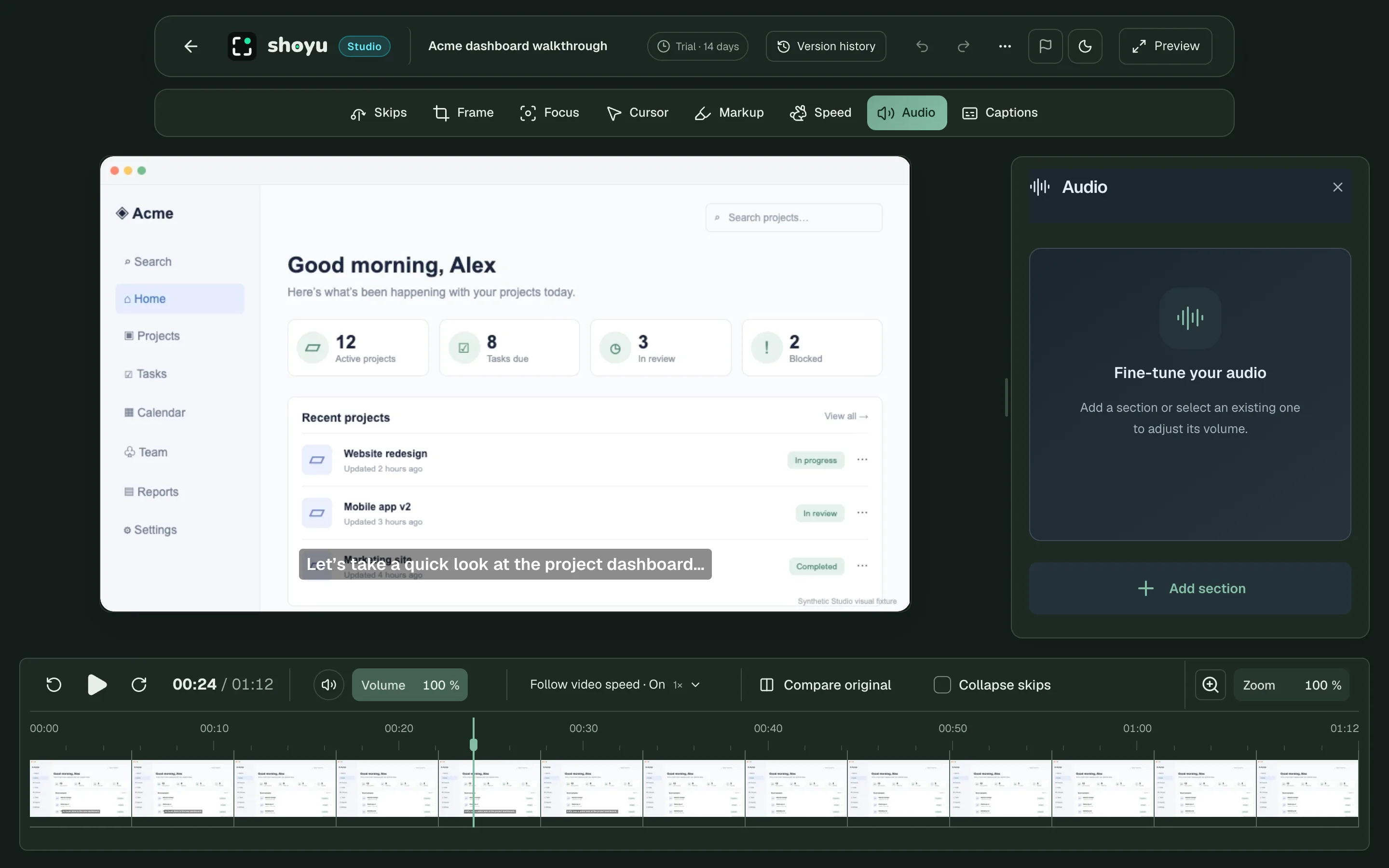
Task: Open Version history
Action: pyautogui.click(x=825, y=46)
